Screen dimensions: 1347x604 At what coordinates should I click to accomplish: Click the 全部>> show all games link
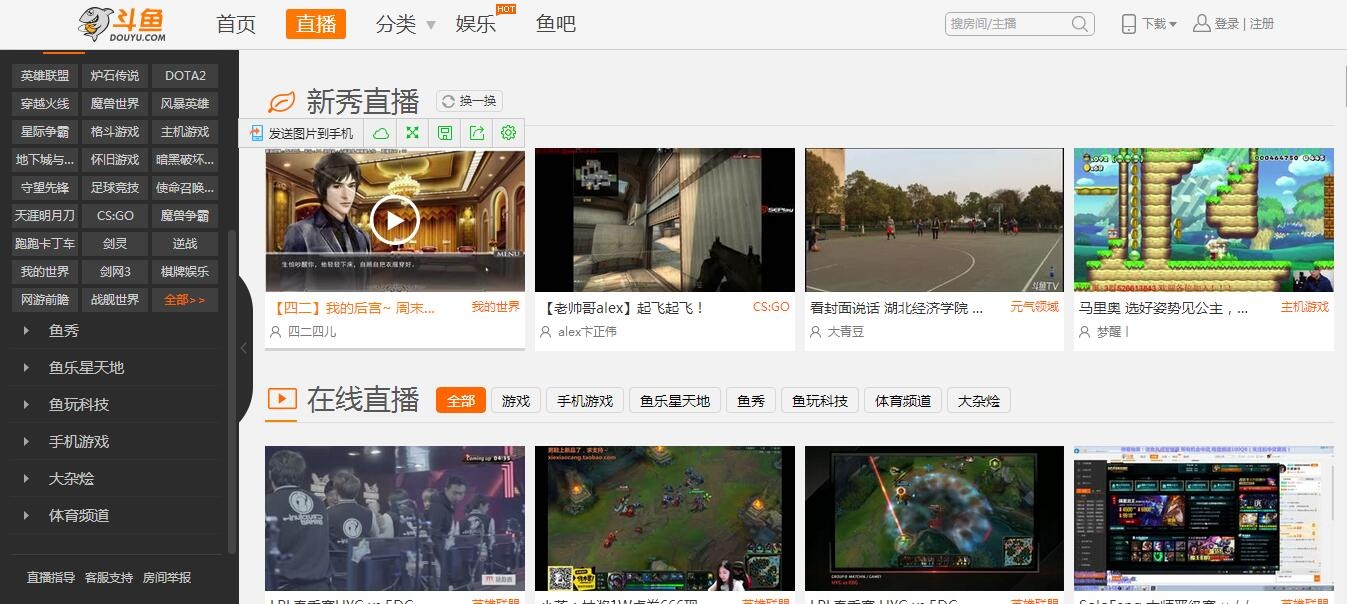click(185, 300)
